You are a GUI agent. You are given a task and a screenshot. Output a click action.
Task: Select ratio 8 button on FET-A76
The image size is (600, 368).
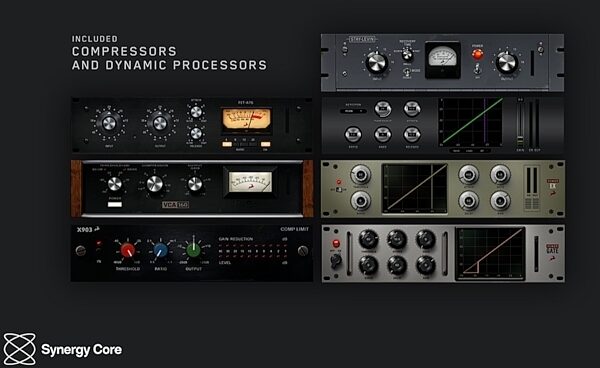pos(236,144)
